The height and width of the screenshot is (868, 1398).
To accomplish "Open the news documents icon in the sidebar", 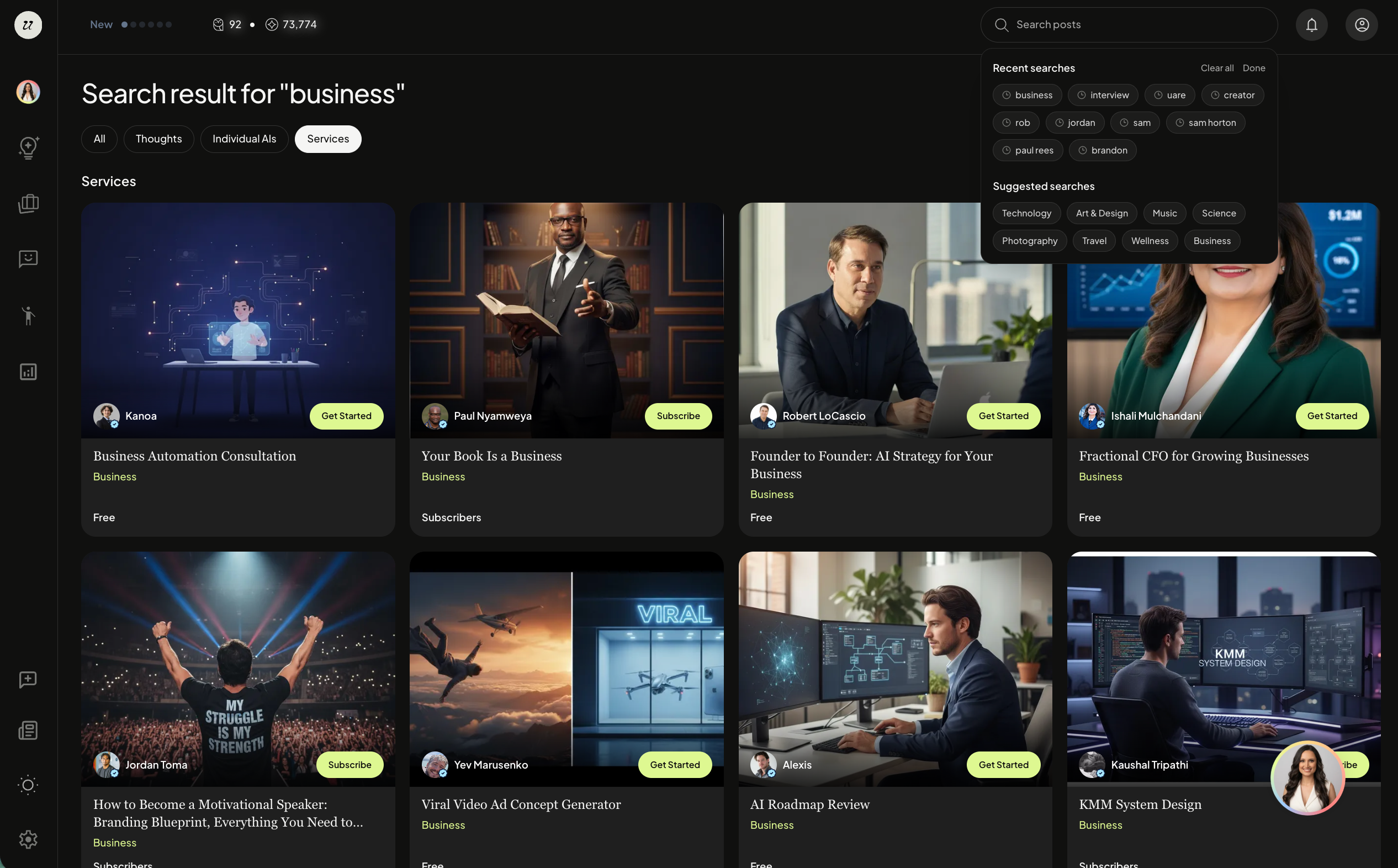I will tap(28, 730).
